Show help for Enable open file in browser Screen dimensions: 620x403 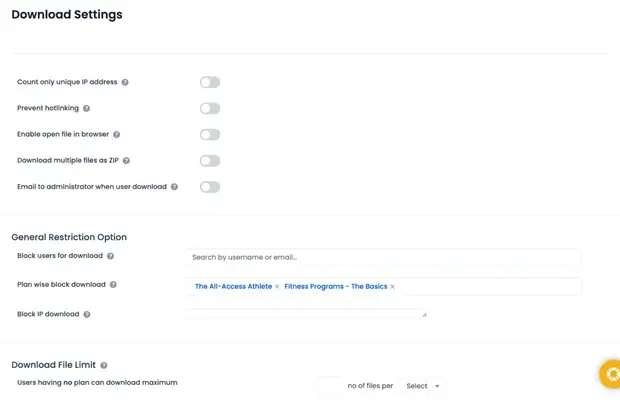[x=116, y=134]
